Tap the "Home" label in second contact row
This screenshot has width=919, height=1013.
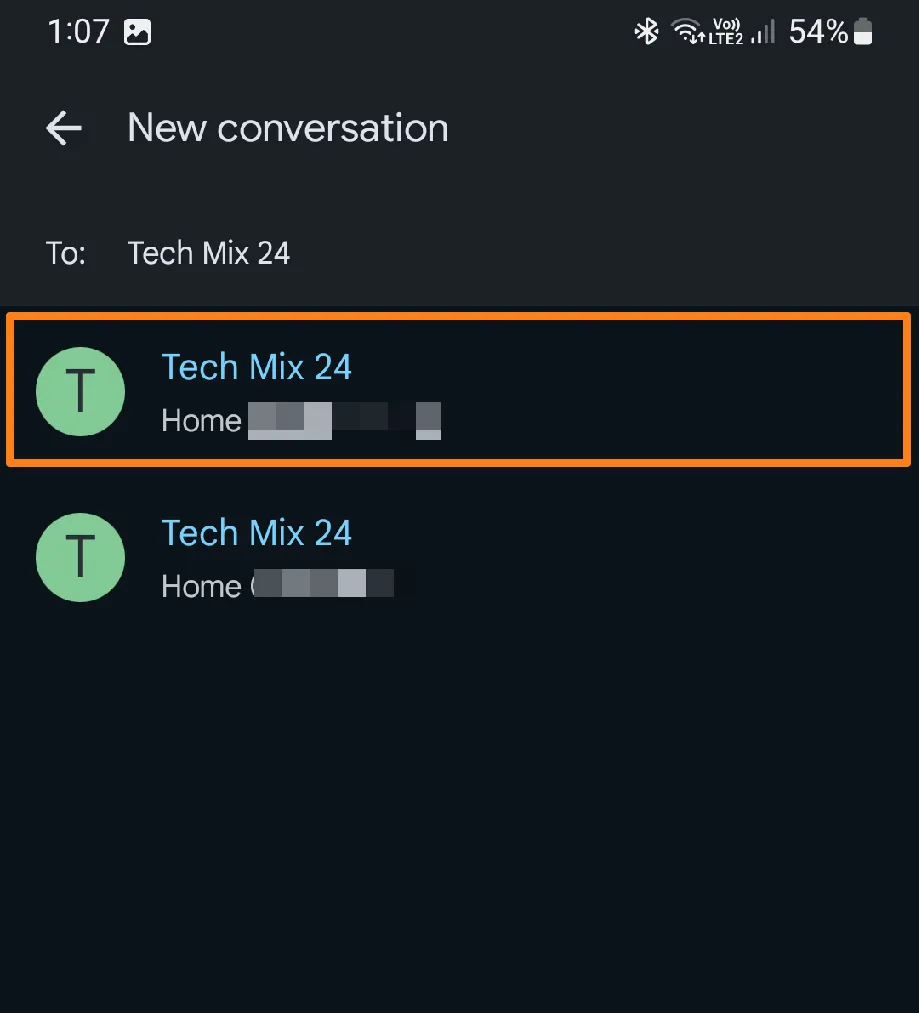201,585
